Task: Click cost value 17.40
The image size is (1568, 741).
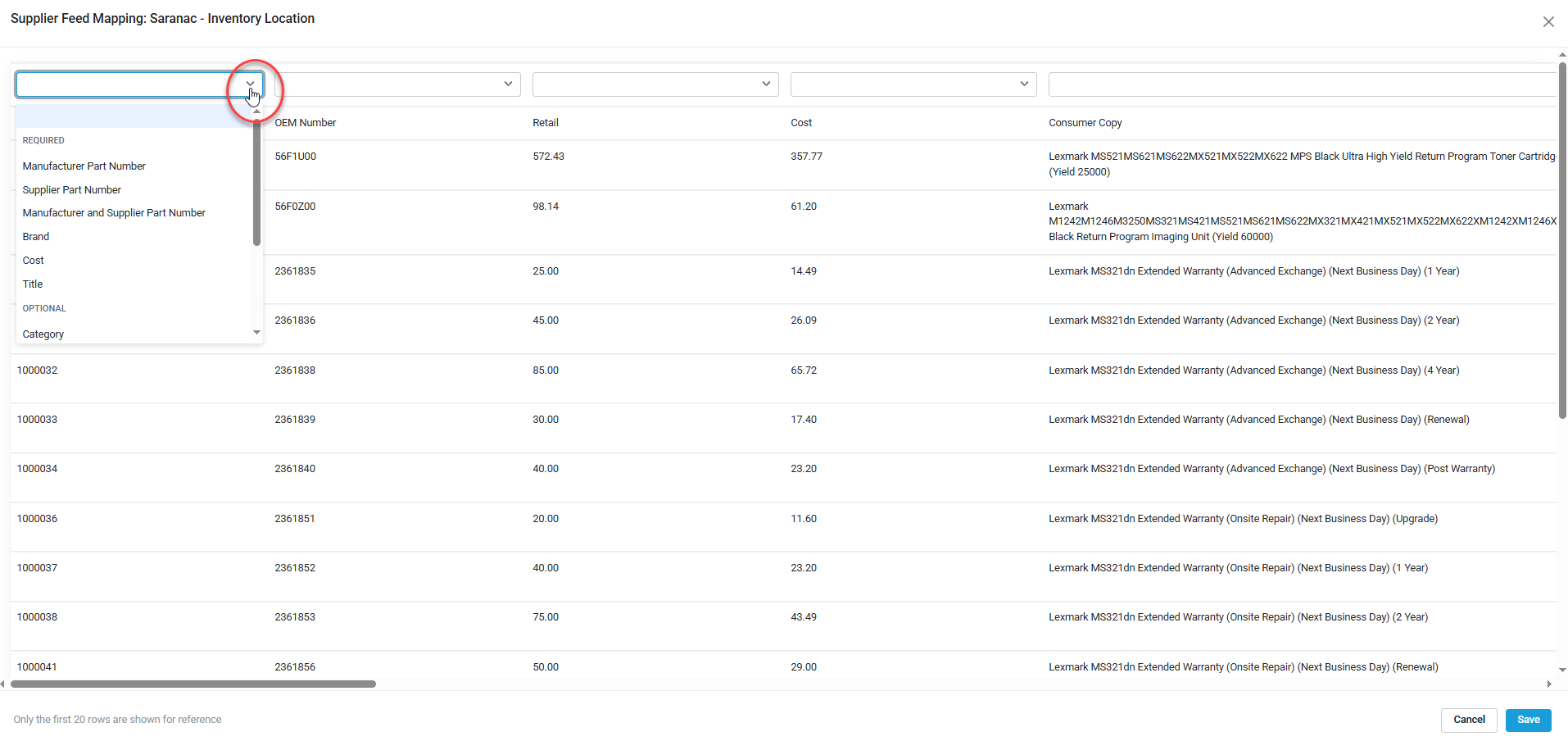Action: (x=804, y=420)
